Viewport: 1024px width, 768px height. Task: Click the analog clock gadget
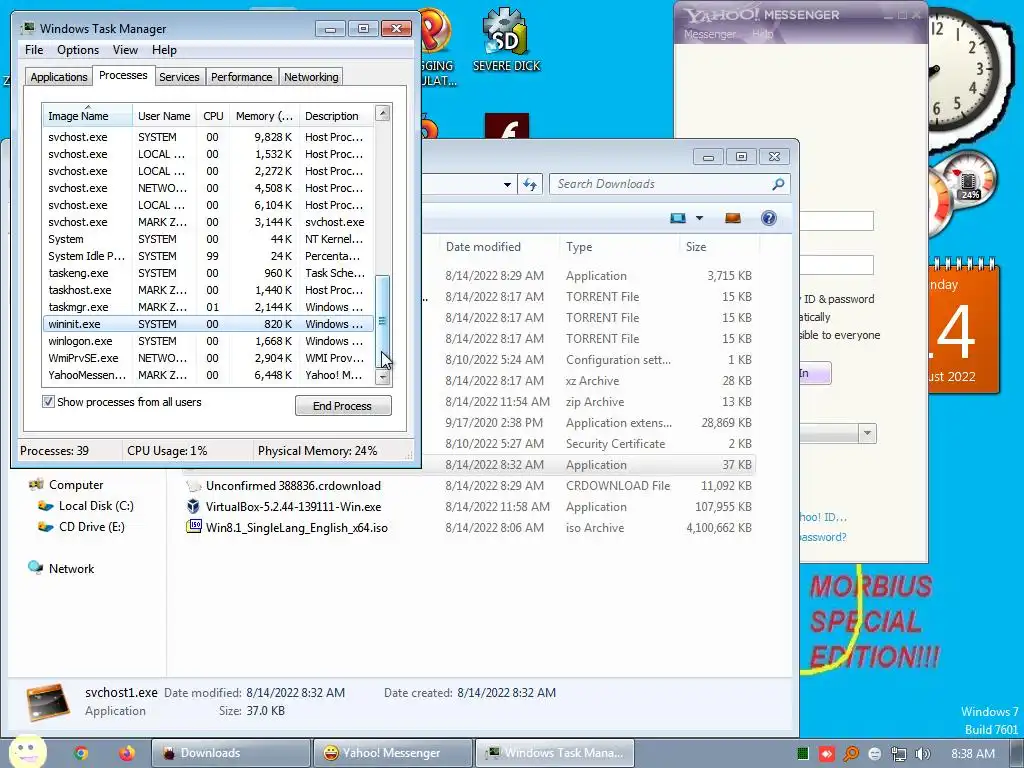pos(964,71)
